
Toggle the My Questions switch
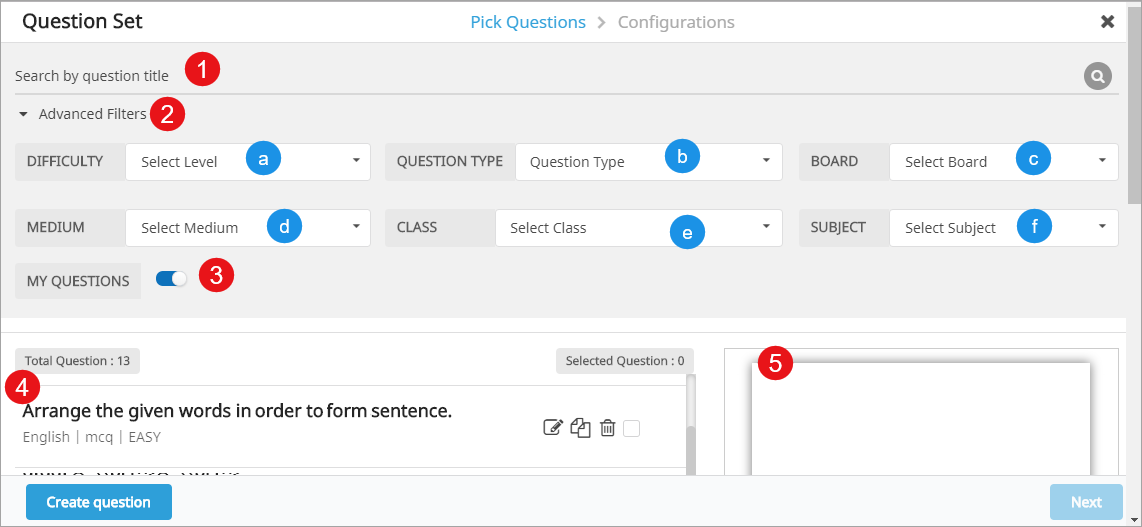171,280
